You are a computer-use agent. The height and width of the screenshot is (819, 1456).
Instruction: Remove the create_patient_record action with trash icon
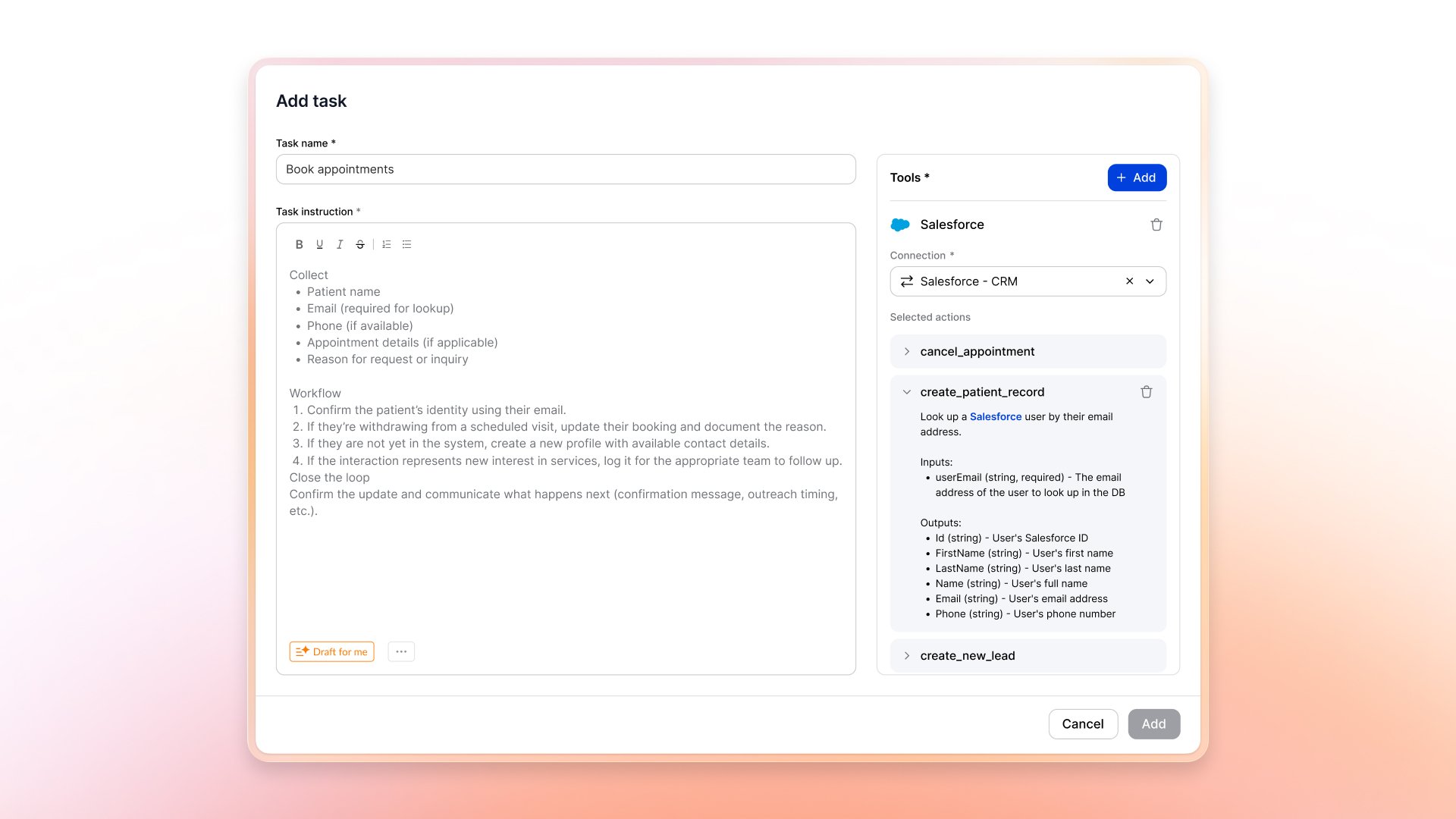tap(1146, 392)
